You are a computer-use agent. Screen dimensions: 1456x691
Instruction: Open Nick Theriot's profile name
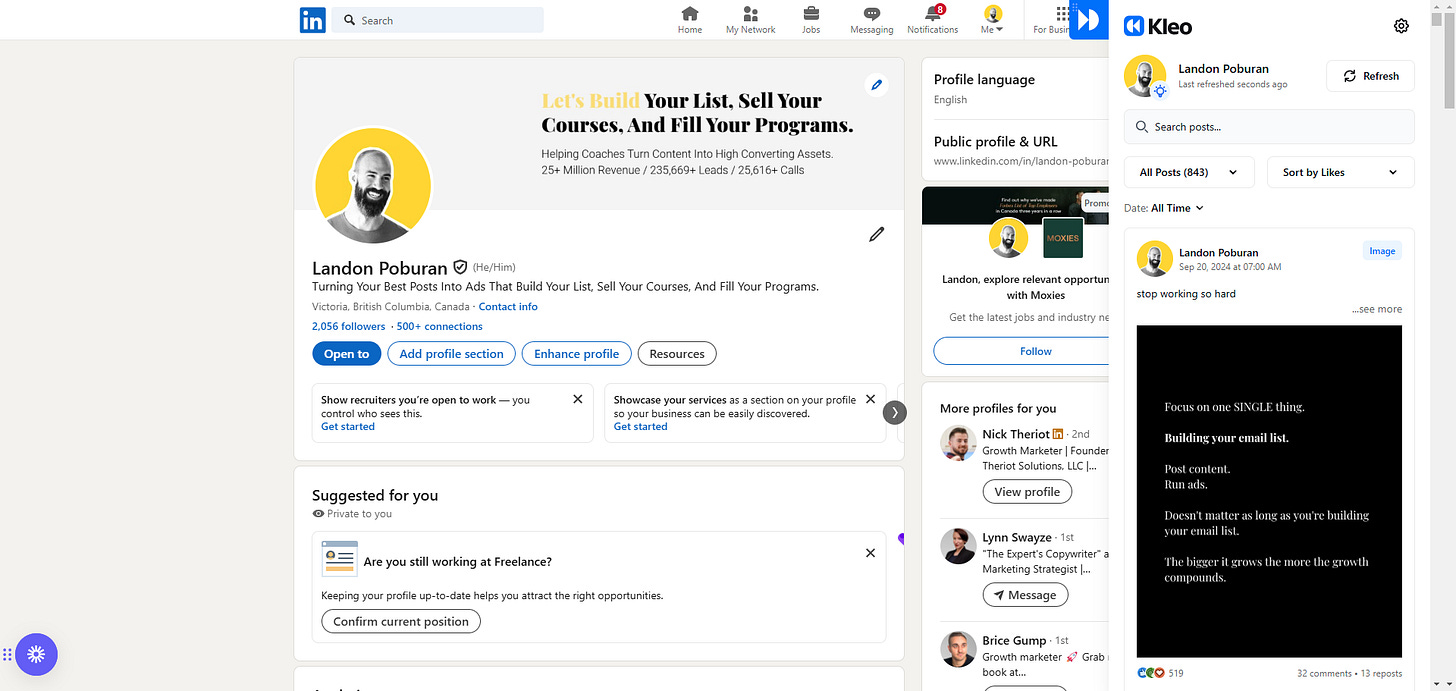[x=1015, y=434]
